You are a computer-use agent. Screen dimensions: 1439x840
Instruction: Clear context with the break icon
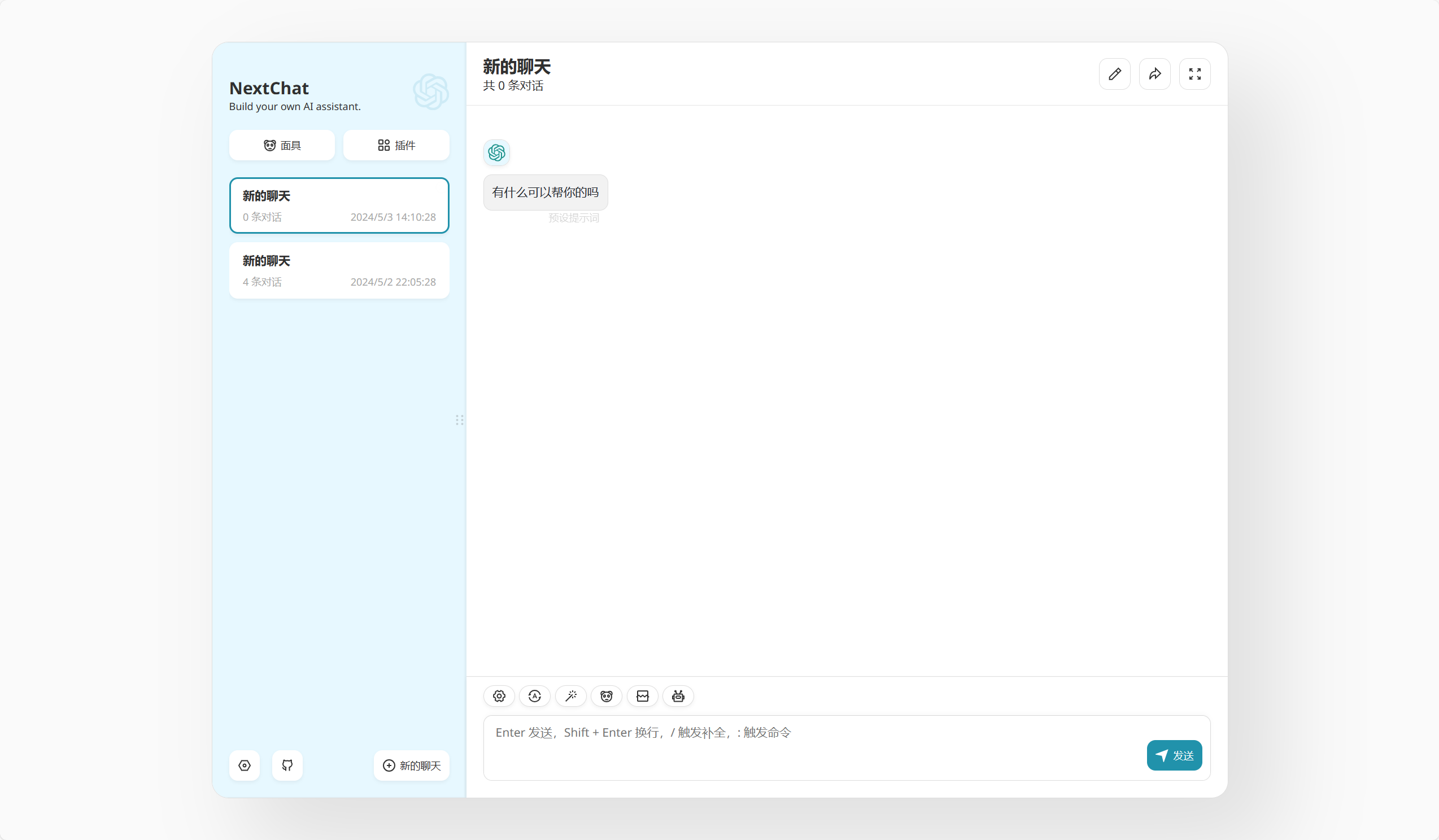643,696
